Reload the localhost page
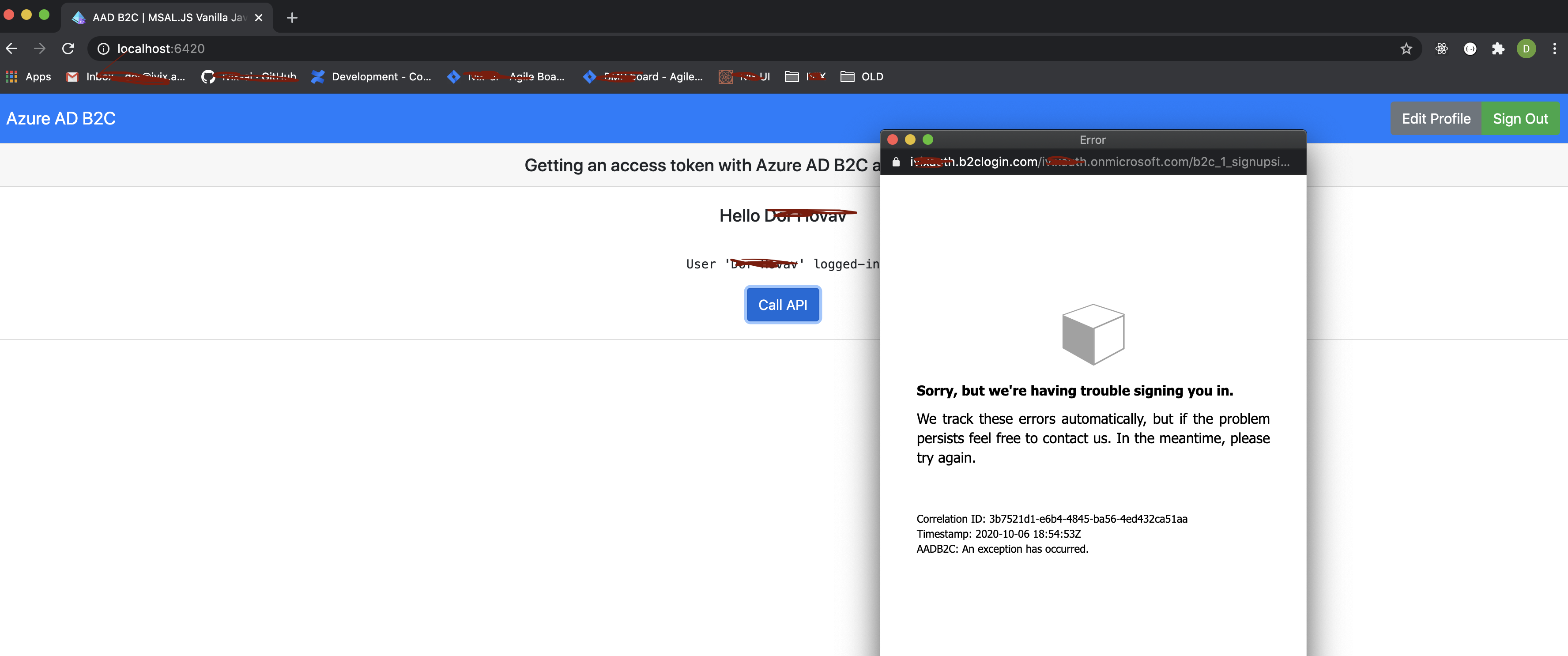Screen dimensions: 1568x656 [68, 49]
